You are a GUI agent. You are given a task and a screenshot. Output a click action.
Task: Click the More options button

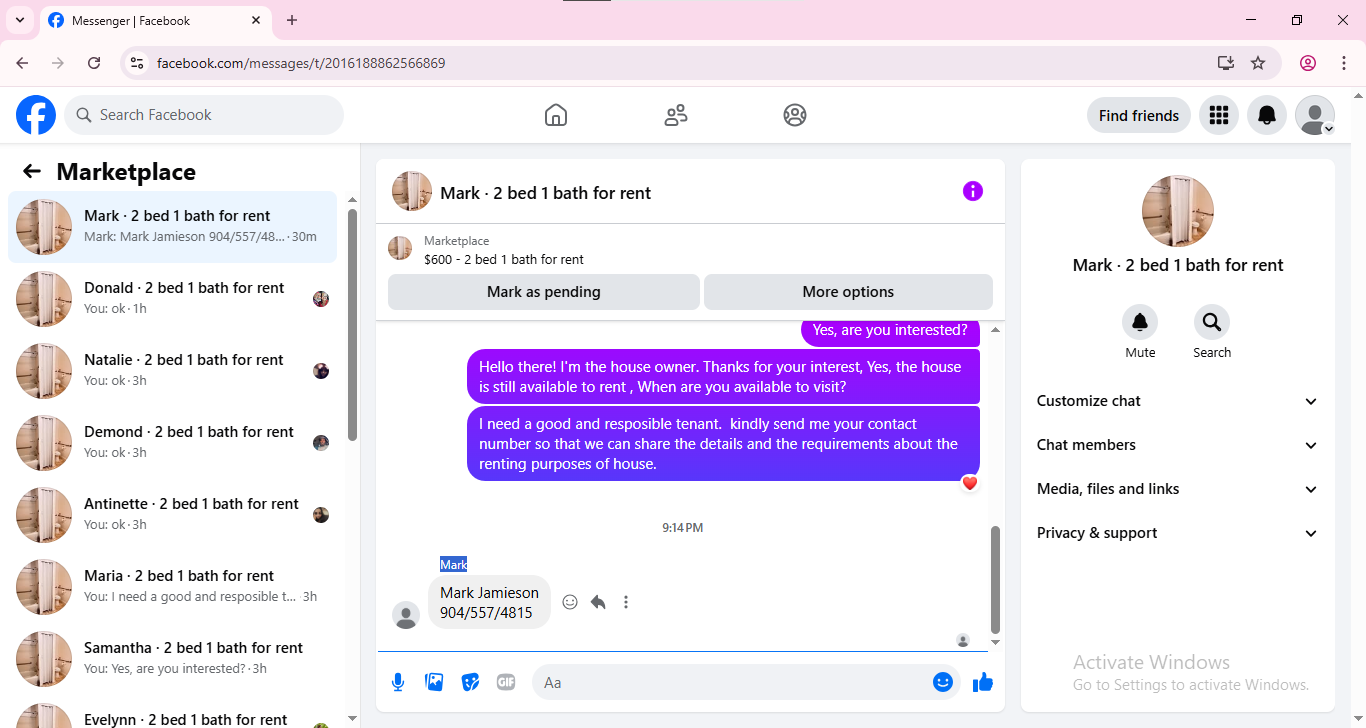848,292
